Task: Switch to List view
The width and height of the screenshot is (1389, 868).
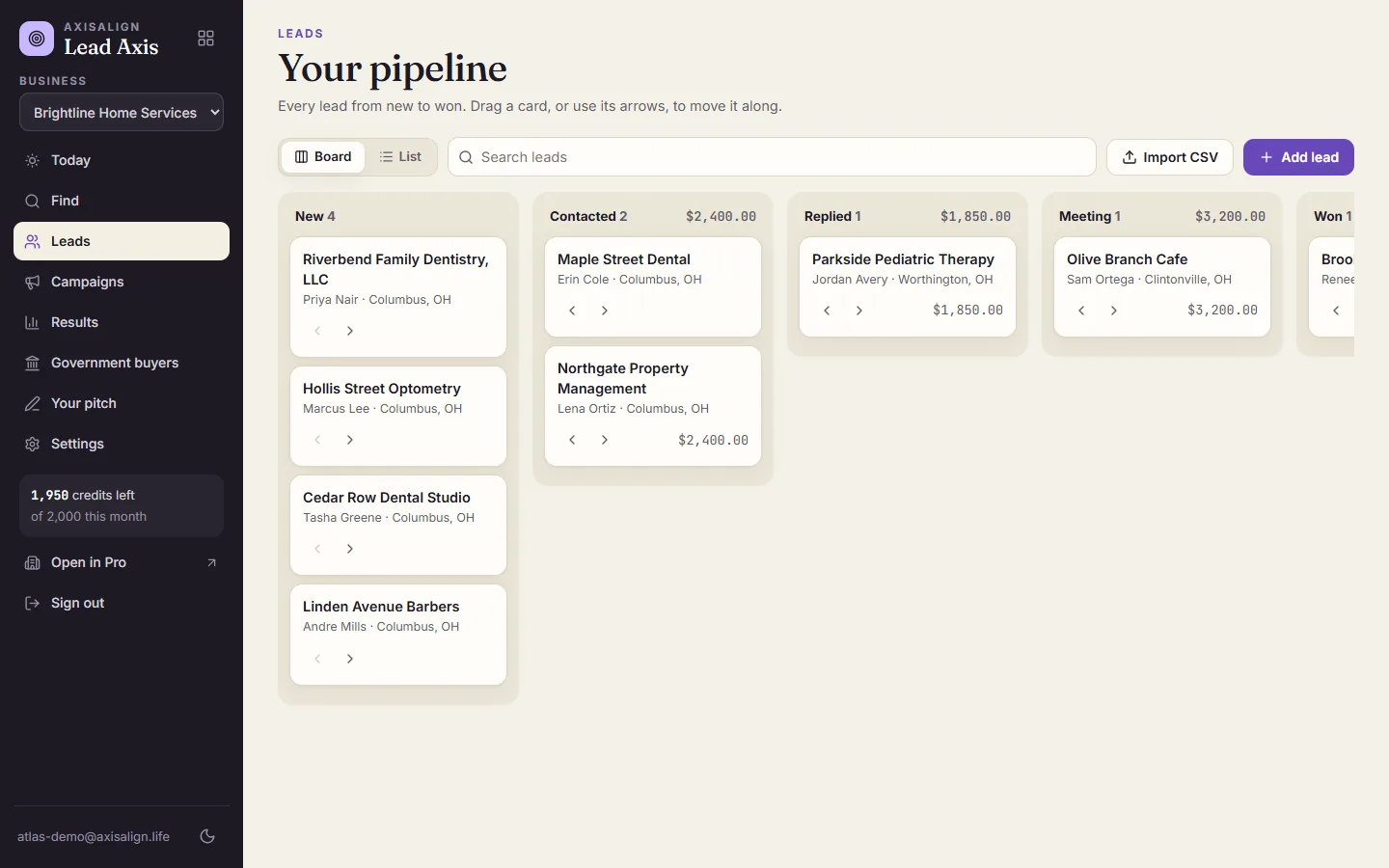Action: pyautogui.click(x=400, y=157)
